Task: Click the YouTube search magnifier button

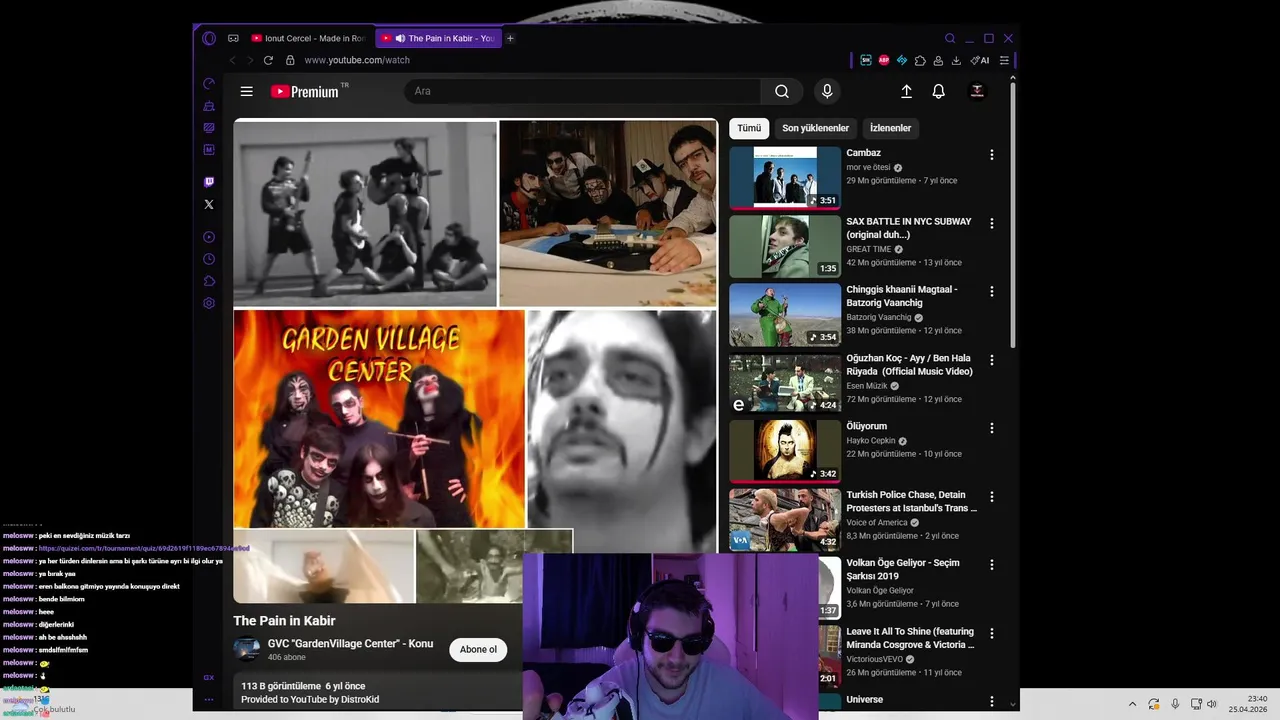Action: pos(782,91)
